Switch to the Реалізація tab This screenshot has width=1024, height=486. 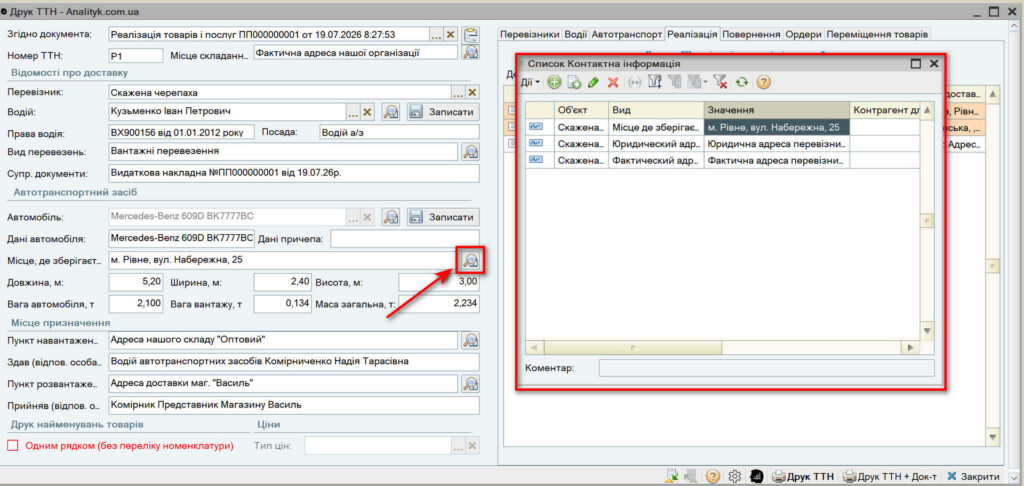[692, 34]
